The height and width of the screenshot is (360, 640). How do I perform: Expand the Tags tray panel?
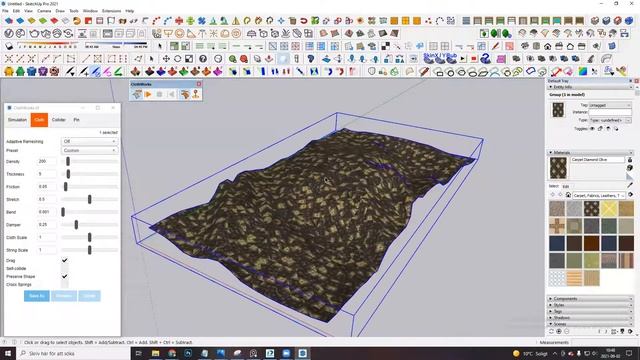coord(589,311)
